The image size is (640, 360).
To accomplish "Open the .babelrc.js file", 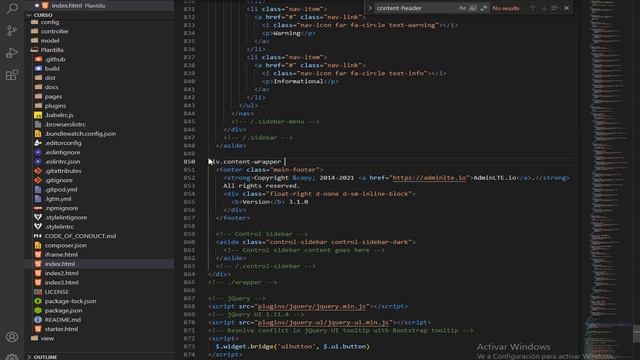I will [x=59, y=115].
